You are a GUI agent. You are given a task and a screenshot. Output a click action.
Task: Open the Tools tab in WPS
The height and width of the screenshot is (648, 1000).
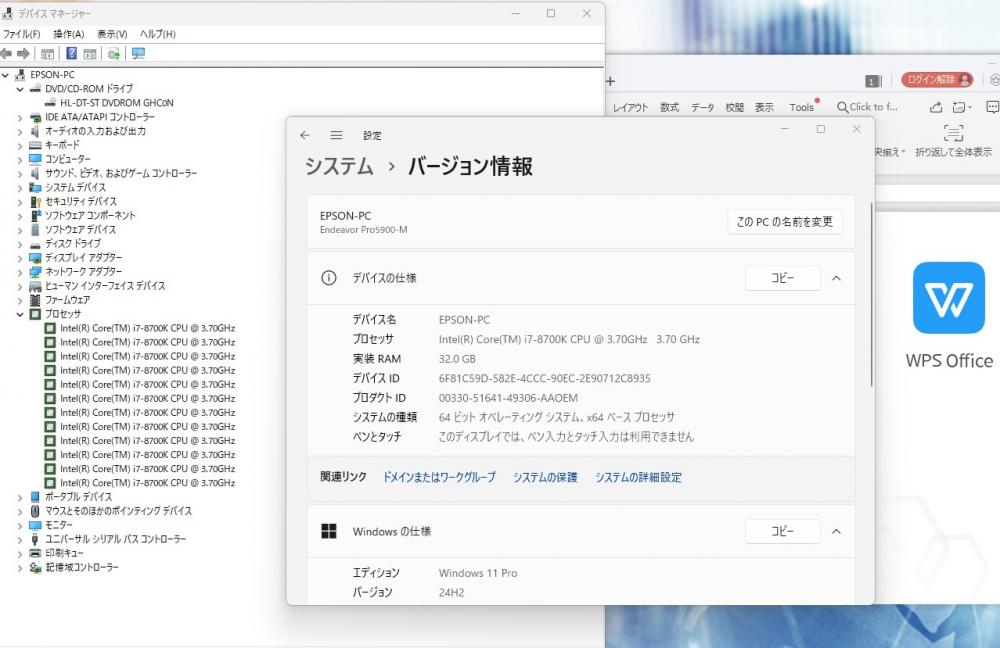802,107
